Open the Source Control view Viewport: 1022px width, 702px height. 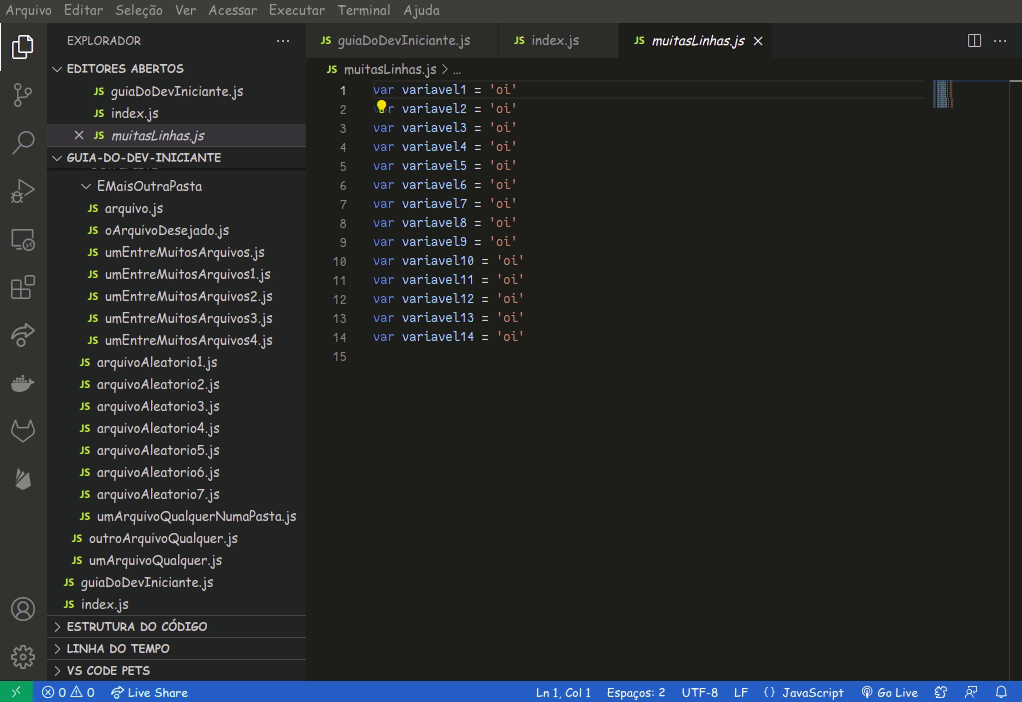point(22,94)
